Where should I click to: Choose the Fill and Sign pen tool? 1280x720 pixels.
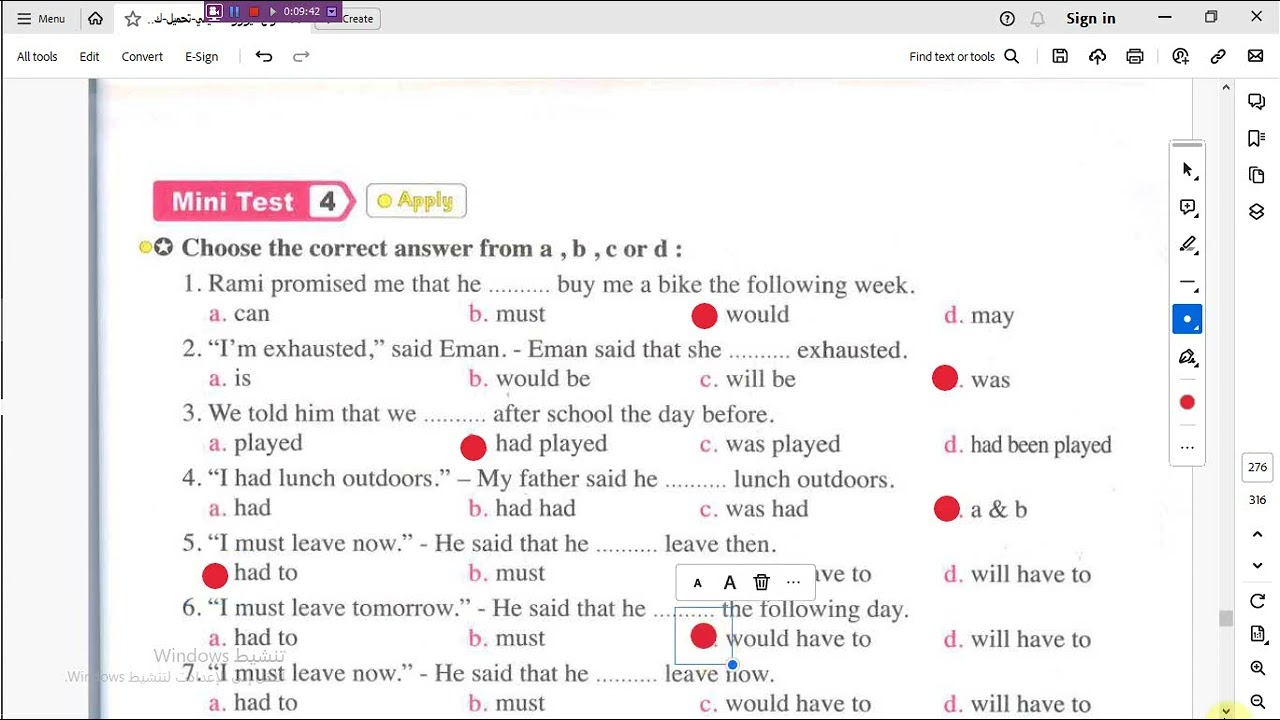click(1187, 357)
